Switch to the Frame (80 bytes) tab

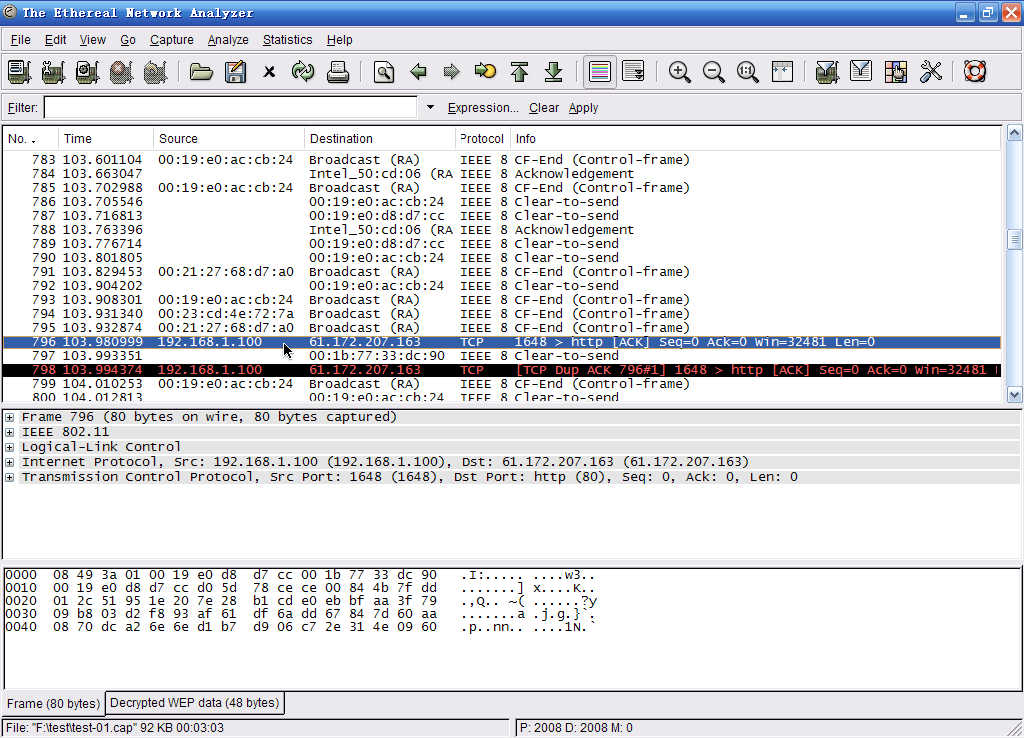(x=54, y=703)
